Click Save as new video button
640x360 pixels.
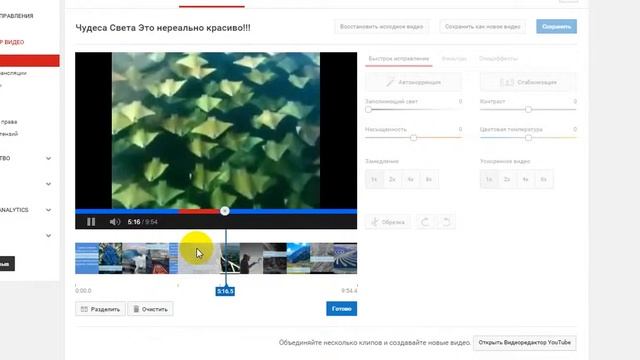[x=482, y=27]
